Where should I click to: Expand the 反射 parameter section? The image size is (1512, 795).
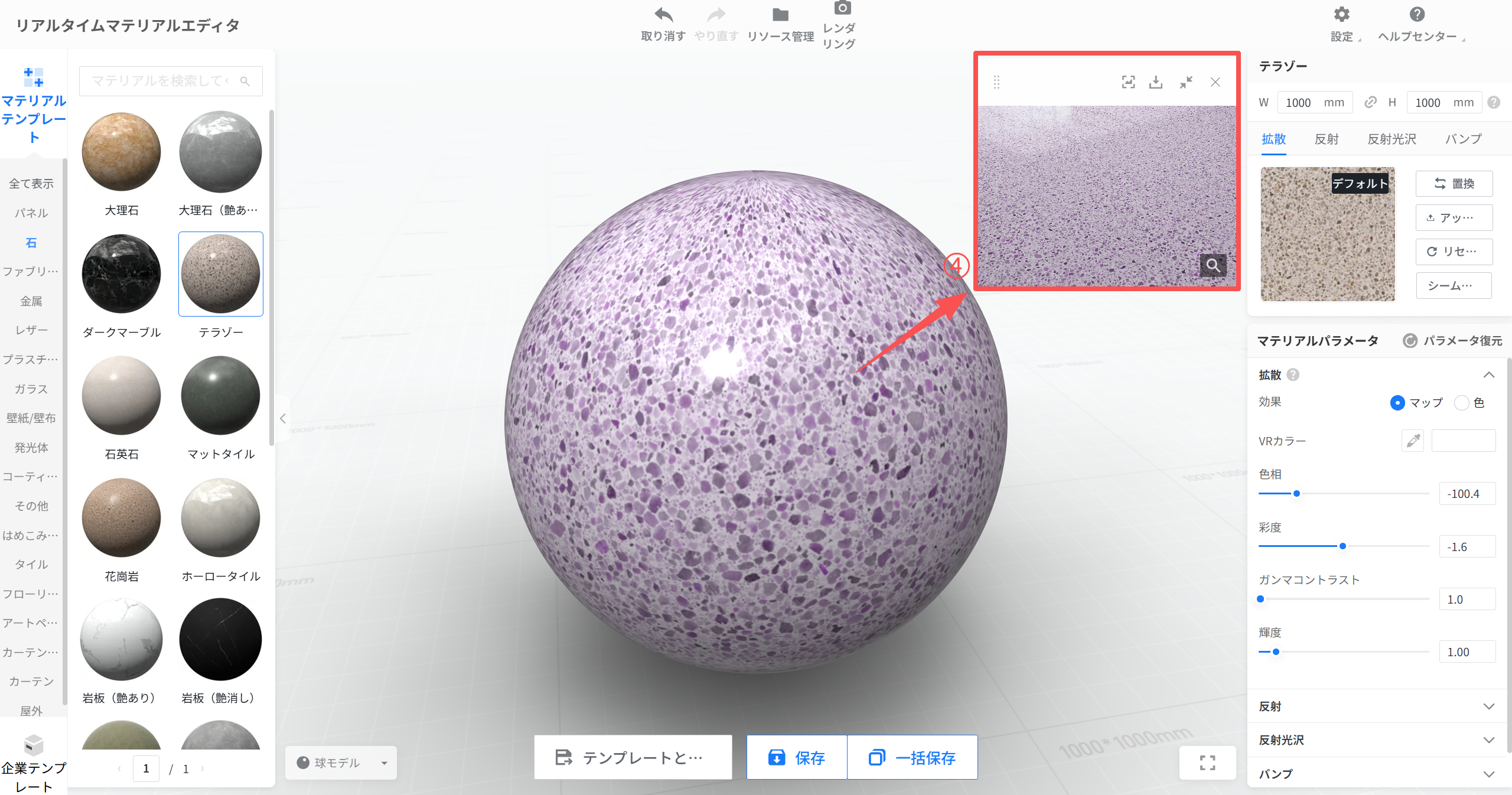[x=1489, y=706]
